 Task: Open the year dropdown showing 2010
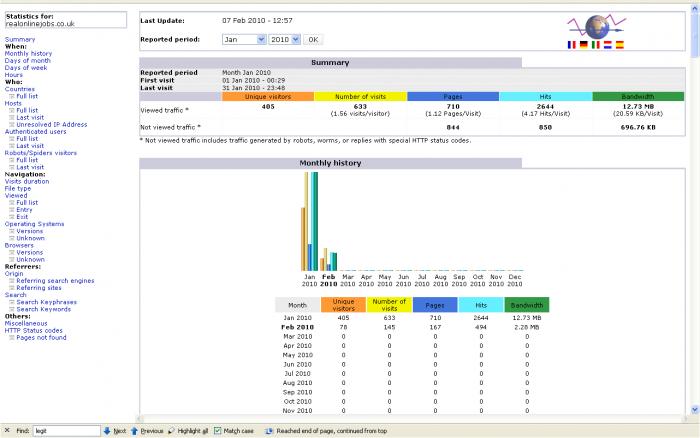pos(284,39)
